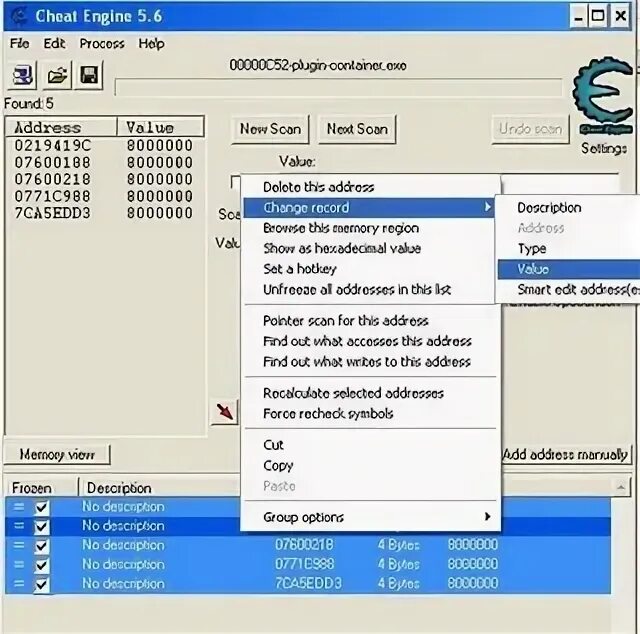Choose Show as hexadecimal value
Viewport: 640px width, 634px height.
[x=342, y=248]
